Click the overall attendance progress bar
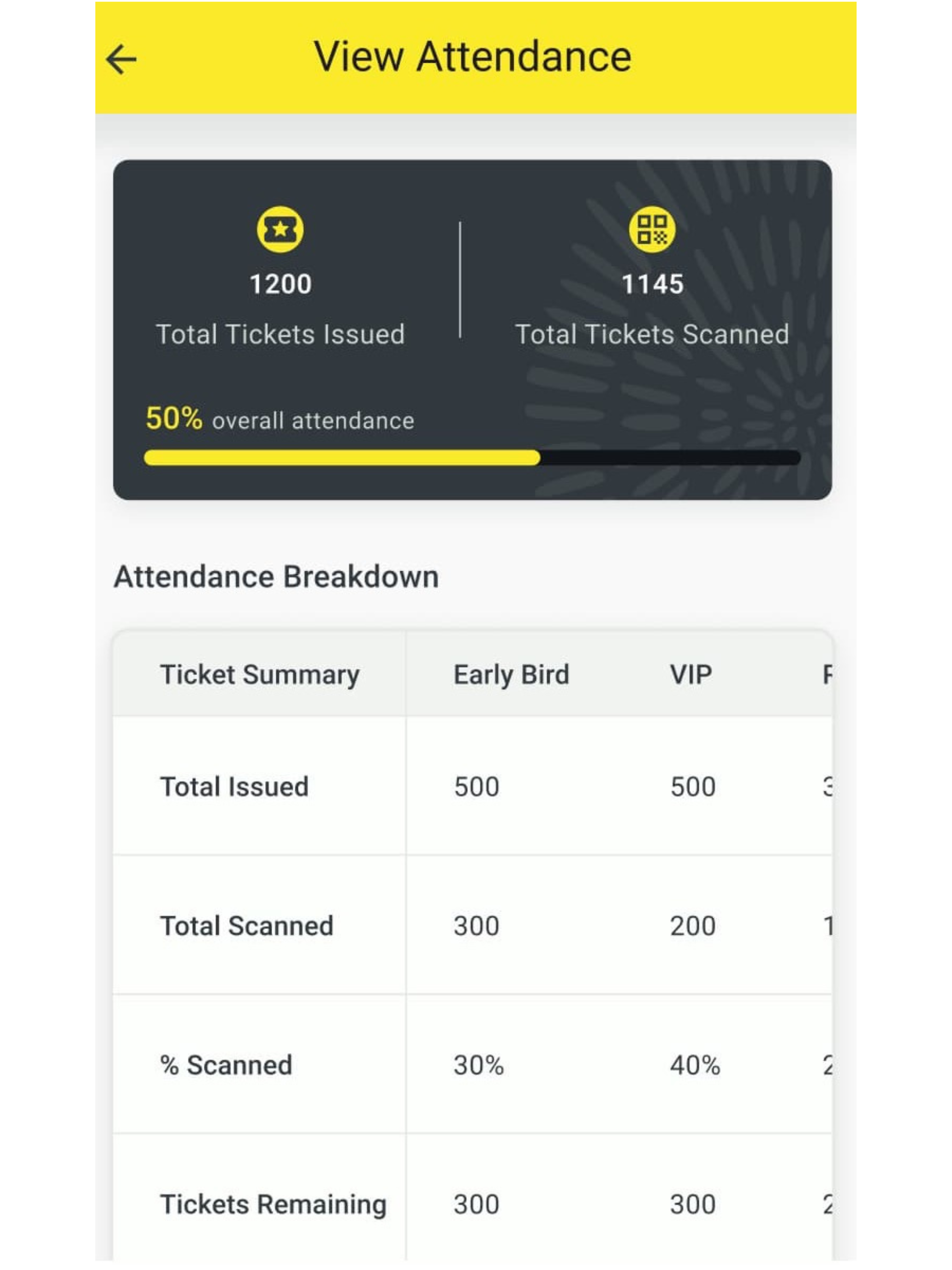 (472, 458)
